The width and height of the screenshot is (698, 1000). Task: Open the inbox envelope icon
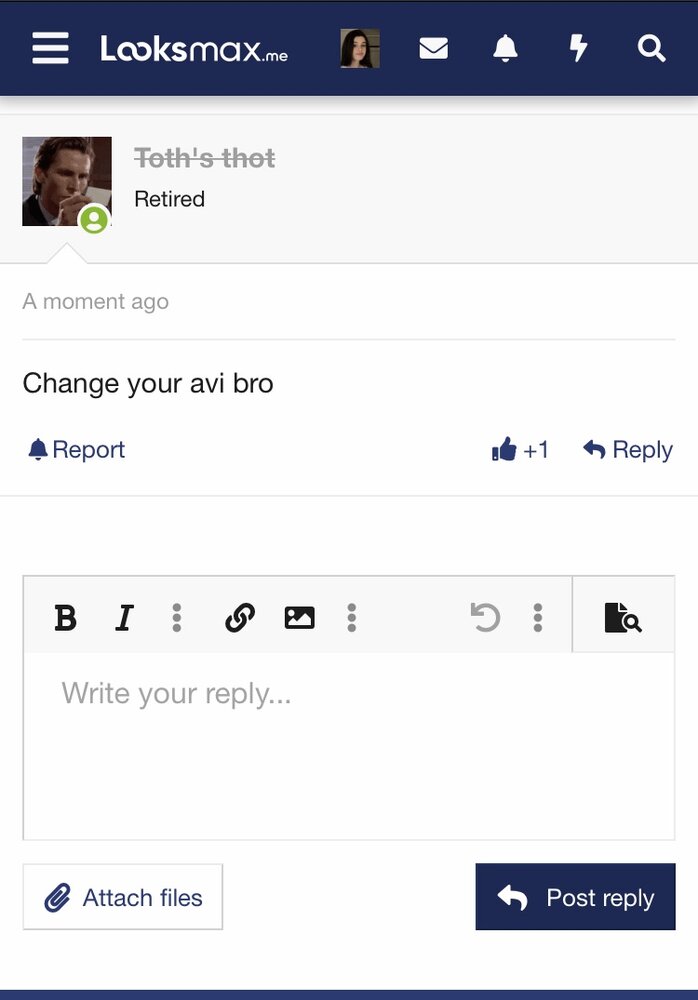tap(433, 48)
